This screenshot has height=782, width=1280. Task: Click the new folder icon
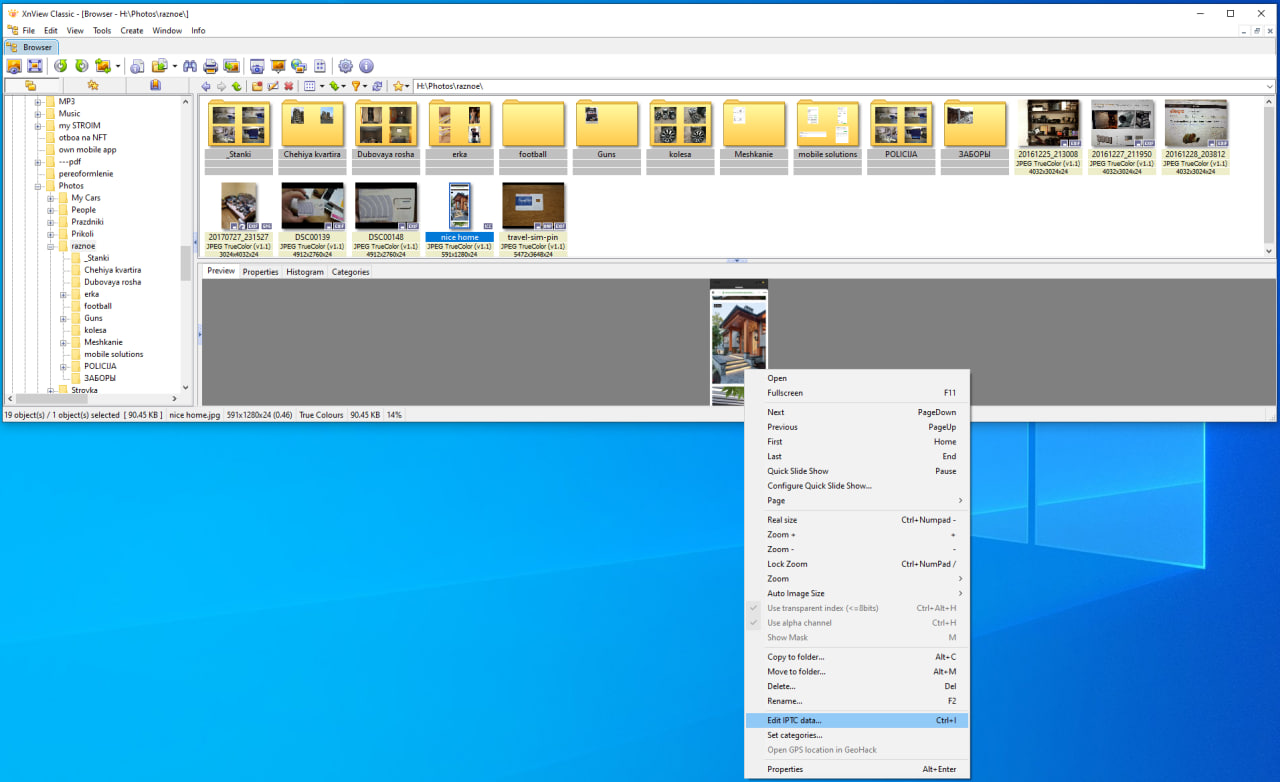(x=258, y=86)
